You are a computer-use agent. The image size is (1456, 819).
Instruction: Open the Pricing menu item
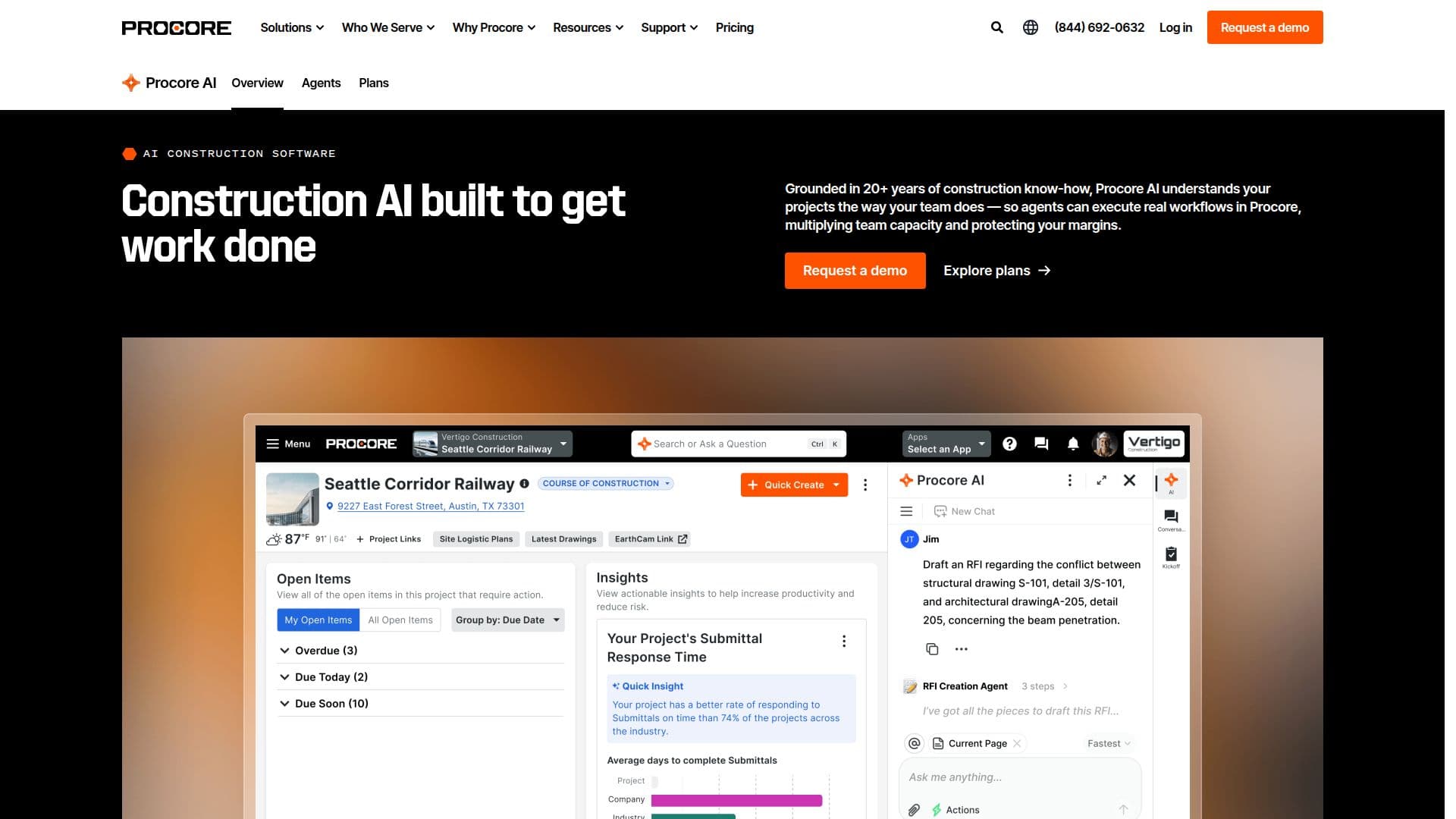point(734,27)
